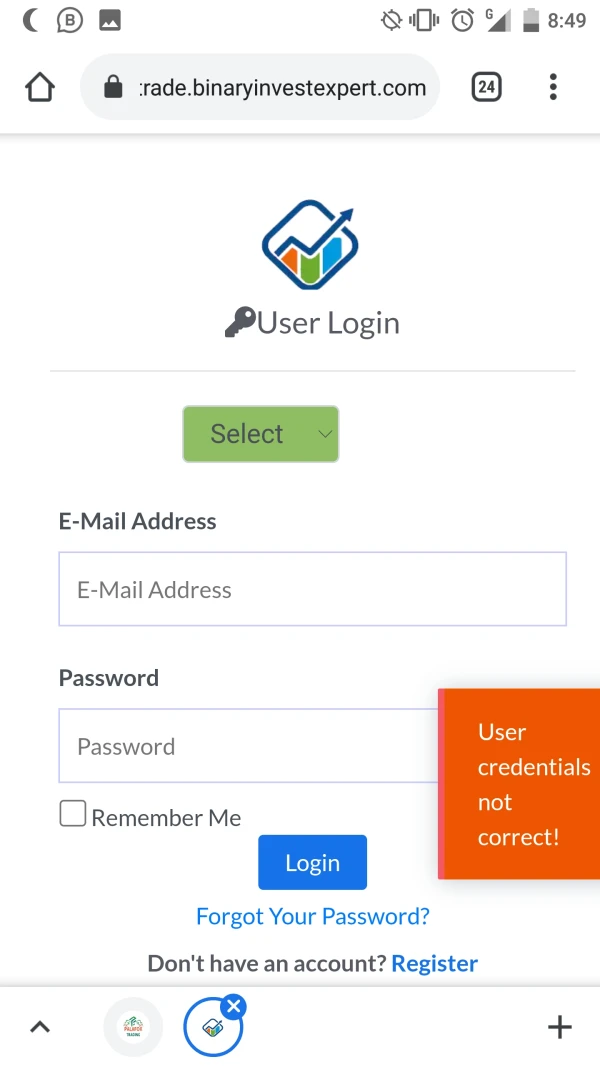
Task: Switch to the Palmer Trading tab thumbnail
Action: (133, 1027)
